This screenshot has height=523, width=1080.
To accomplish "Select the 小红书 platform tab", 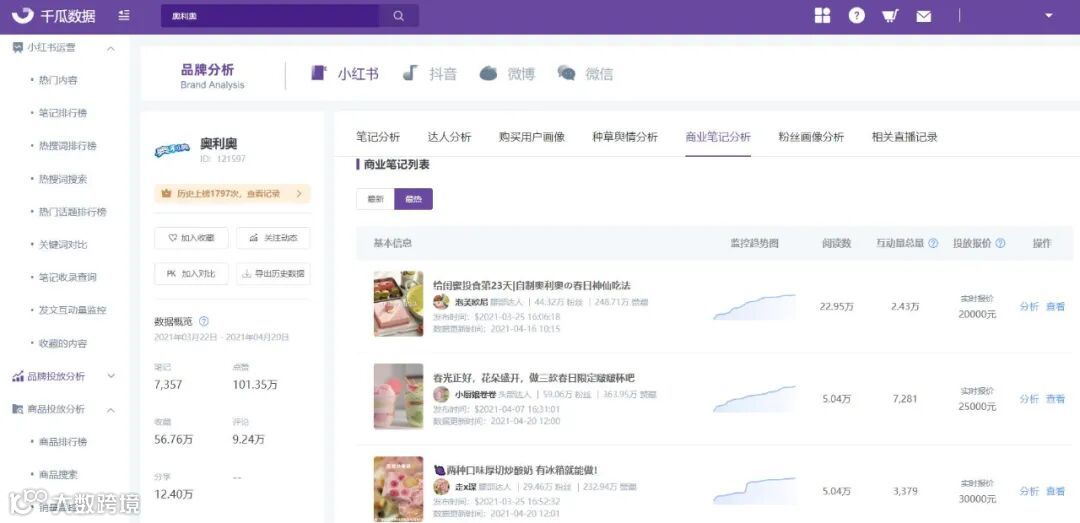I will click(344, 74).
